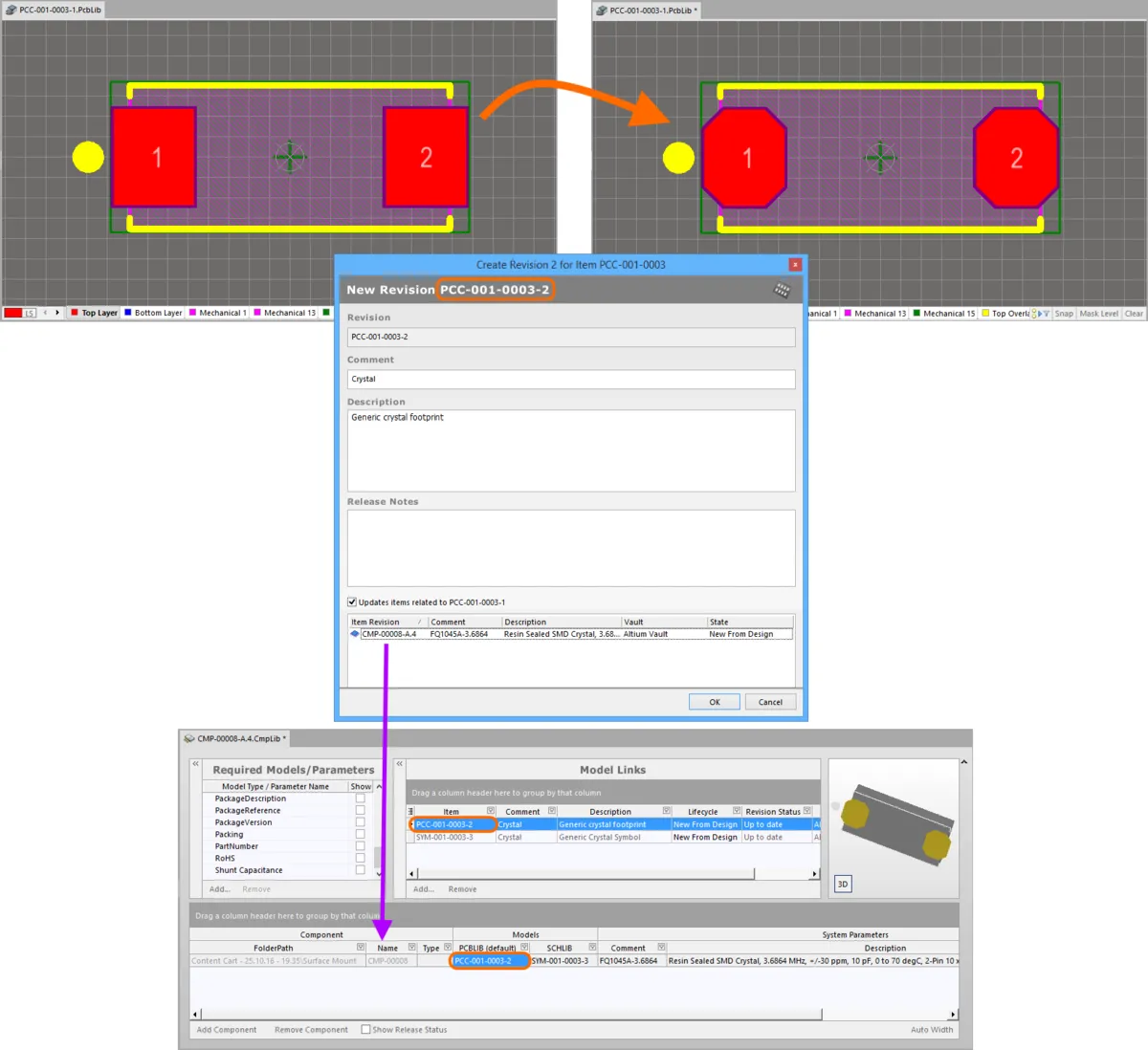Toggle Show checkbox for RoHS
Viewport: 1148px width, 1050px height.
click(x=361, y=858)
